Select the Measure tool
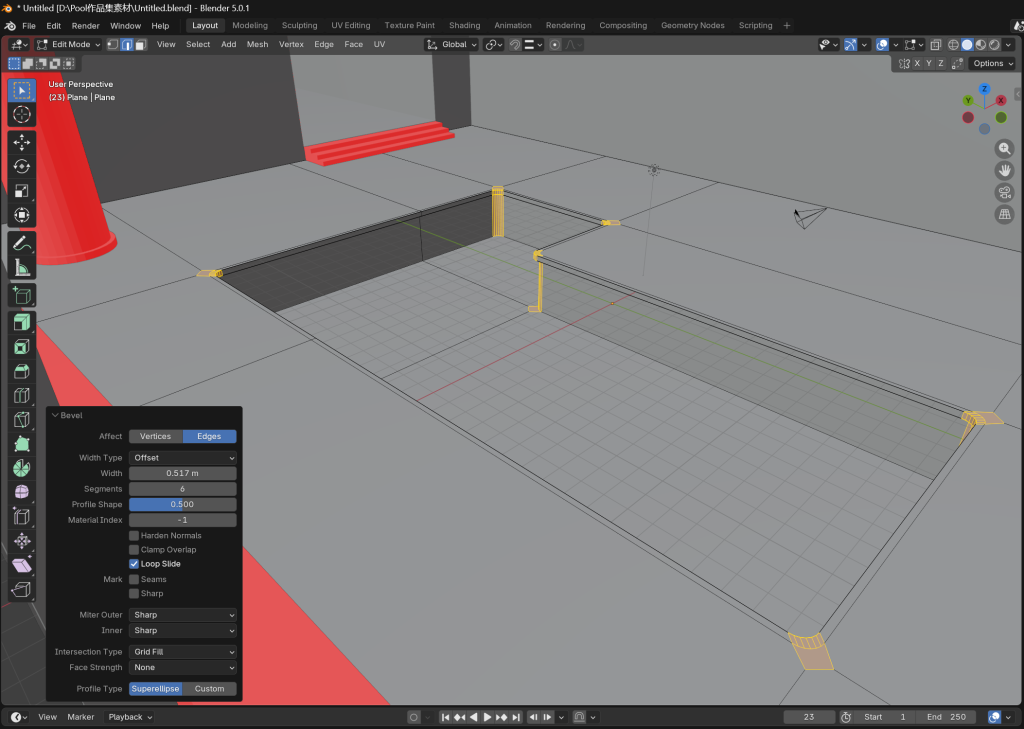Viewport: 1024px width, 729px height. click(22, 268)
